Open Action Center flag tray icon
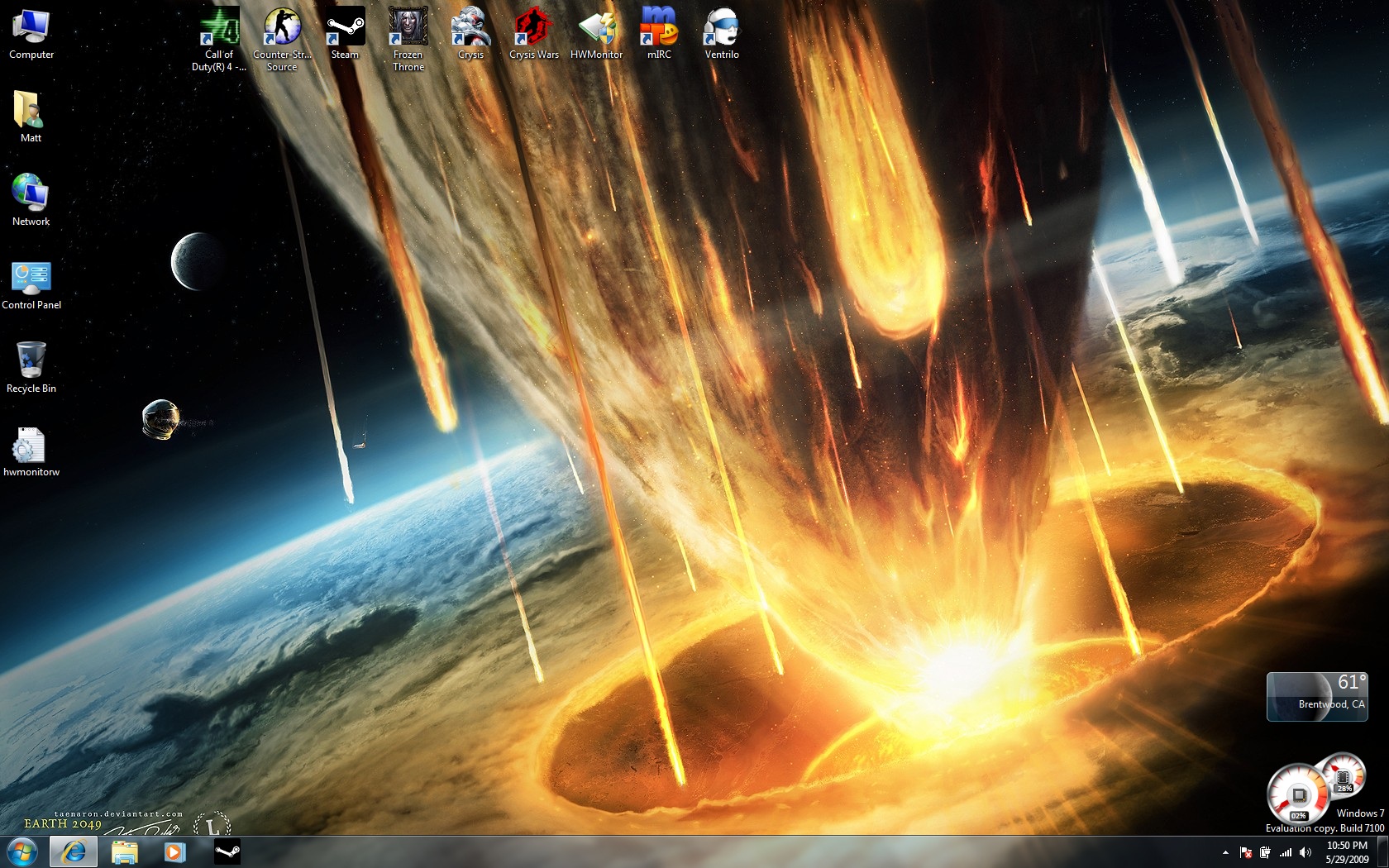1389x868 pixels. [1245, 852]
